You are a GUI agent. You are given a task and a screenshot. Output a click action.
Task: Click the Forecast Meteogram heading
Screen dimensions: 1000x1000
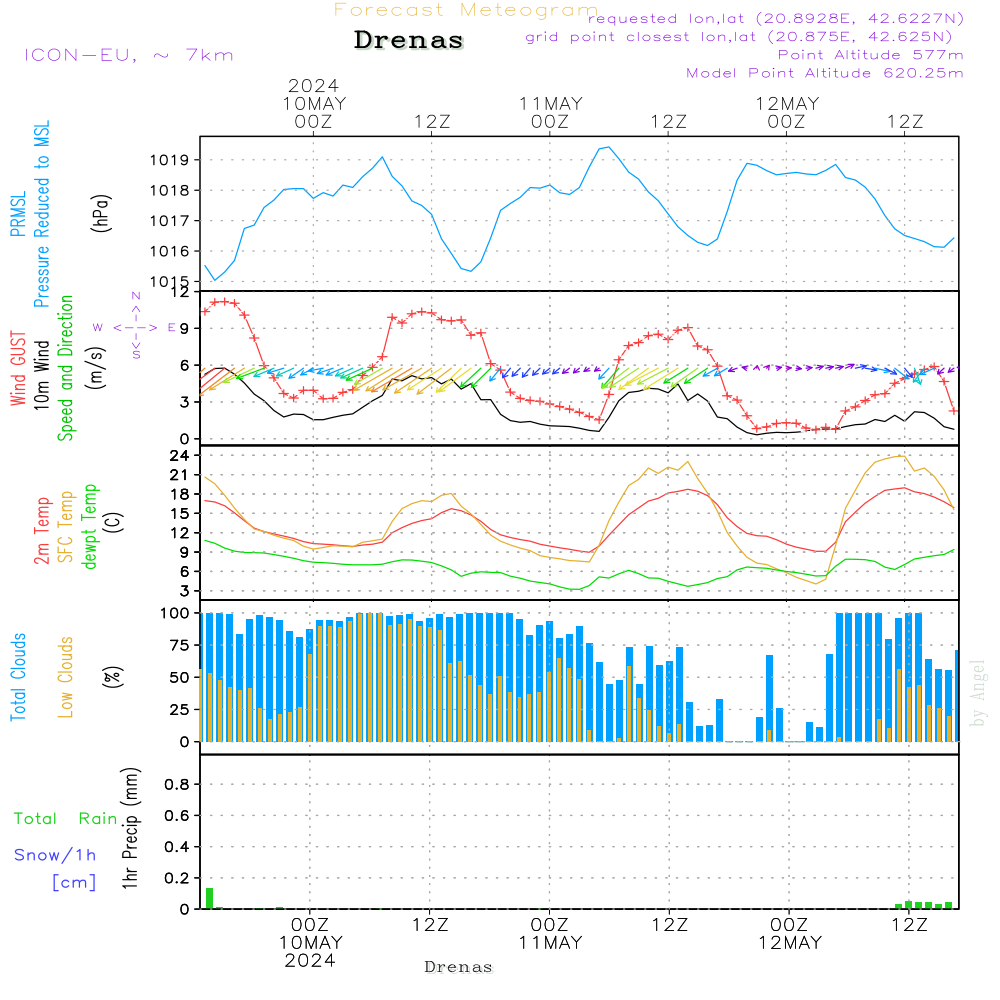(x=466, y=10)
